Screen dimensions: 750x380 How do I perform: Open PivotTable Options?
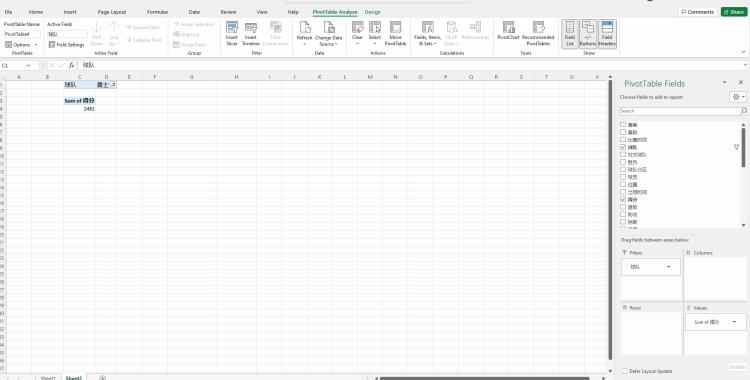22,45
